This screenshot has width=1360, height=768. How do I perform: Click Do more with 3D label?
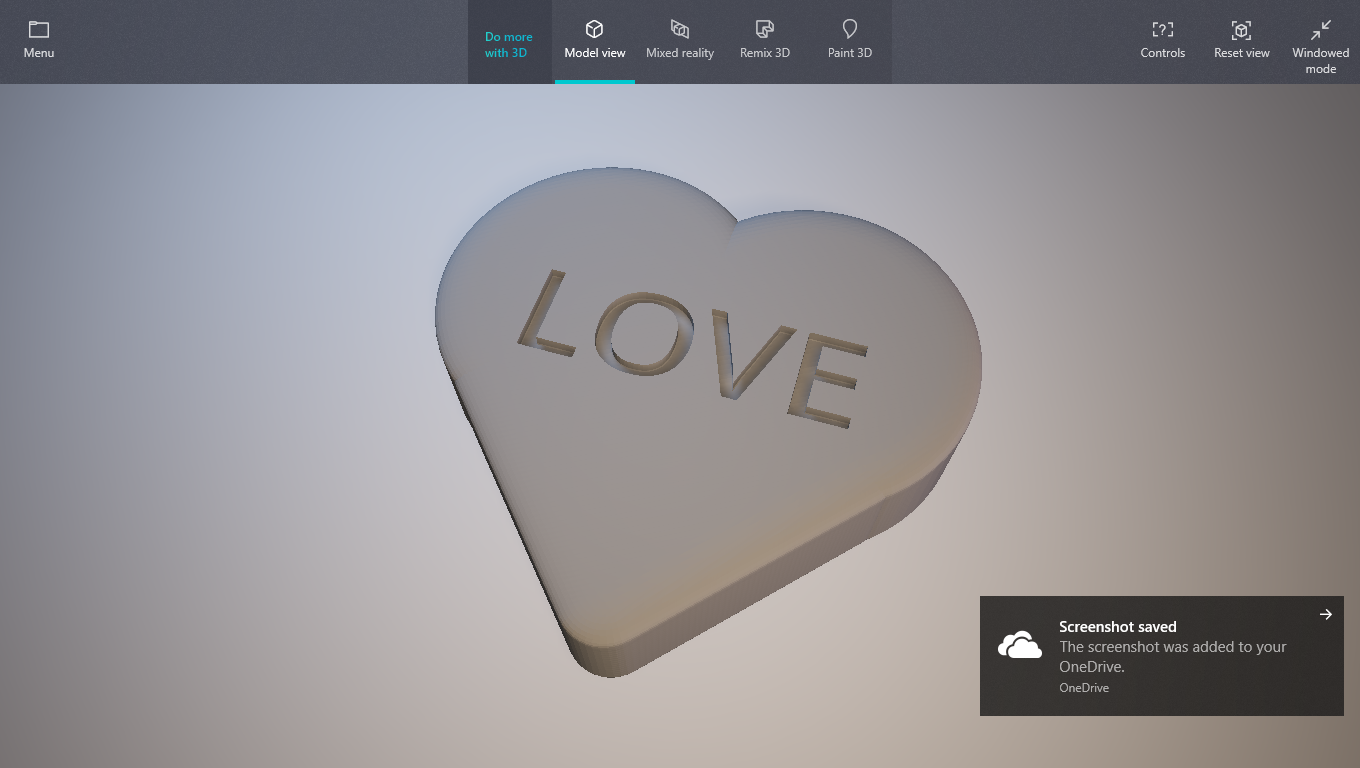[509, 45]
